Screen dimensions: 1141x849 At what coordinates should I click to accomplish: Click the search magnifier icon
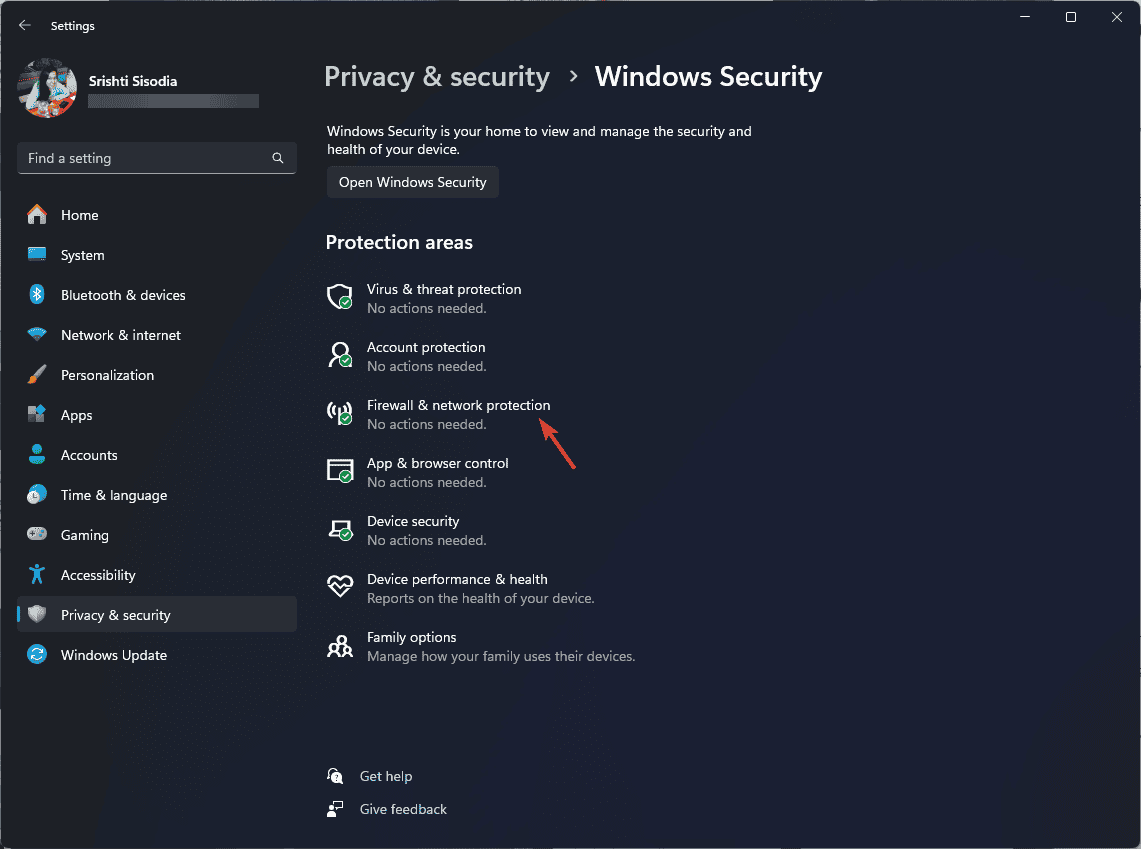(277, 158)
